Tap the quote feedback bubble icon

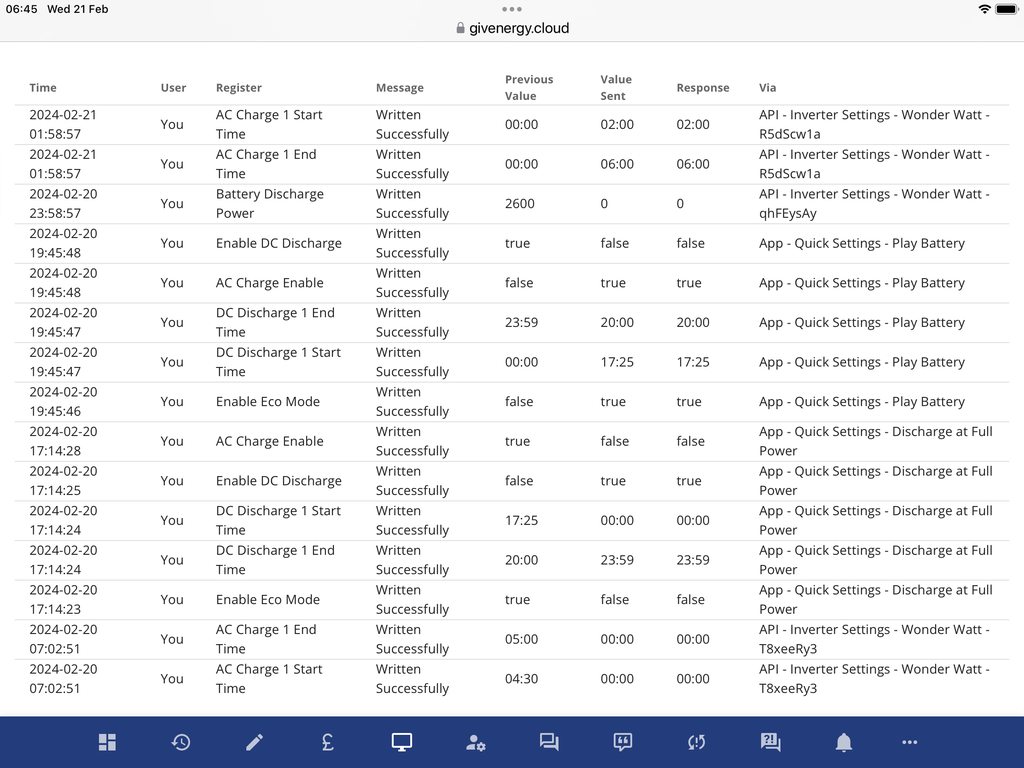tap(623, 742)
